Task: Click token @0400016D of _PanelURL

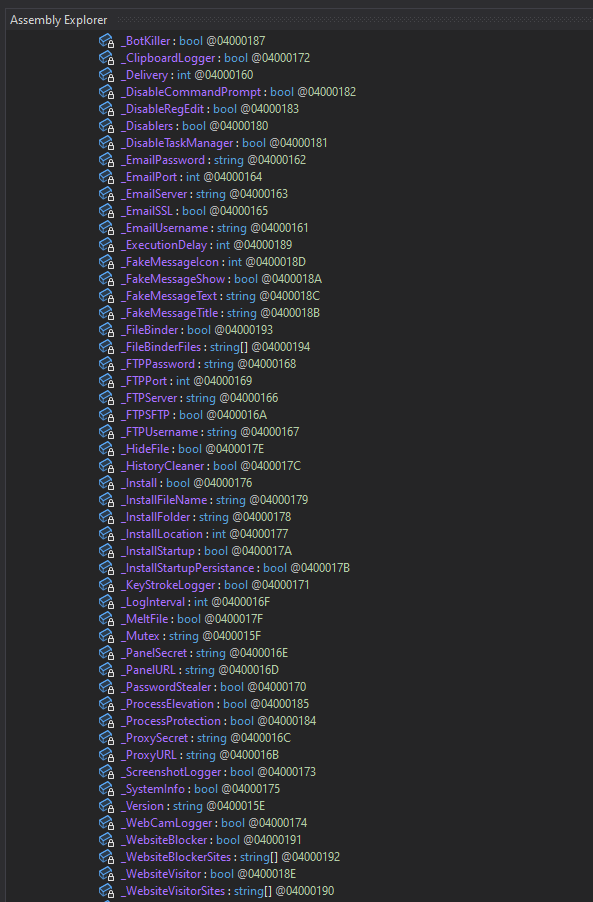Action: click(248, 670)
